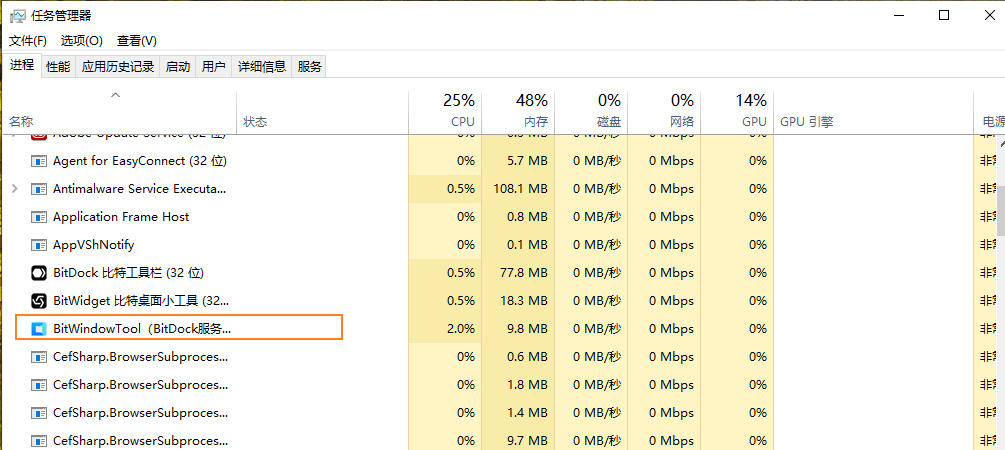Switch to the 应用历史记录 tab
Viewport: 1005px width, 450px height.
coord(118,66)
